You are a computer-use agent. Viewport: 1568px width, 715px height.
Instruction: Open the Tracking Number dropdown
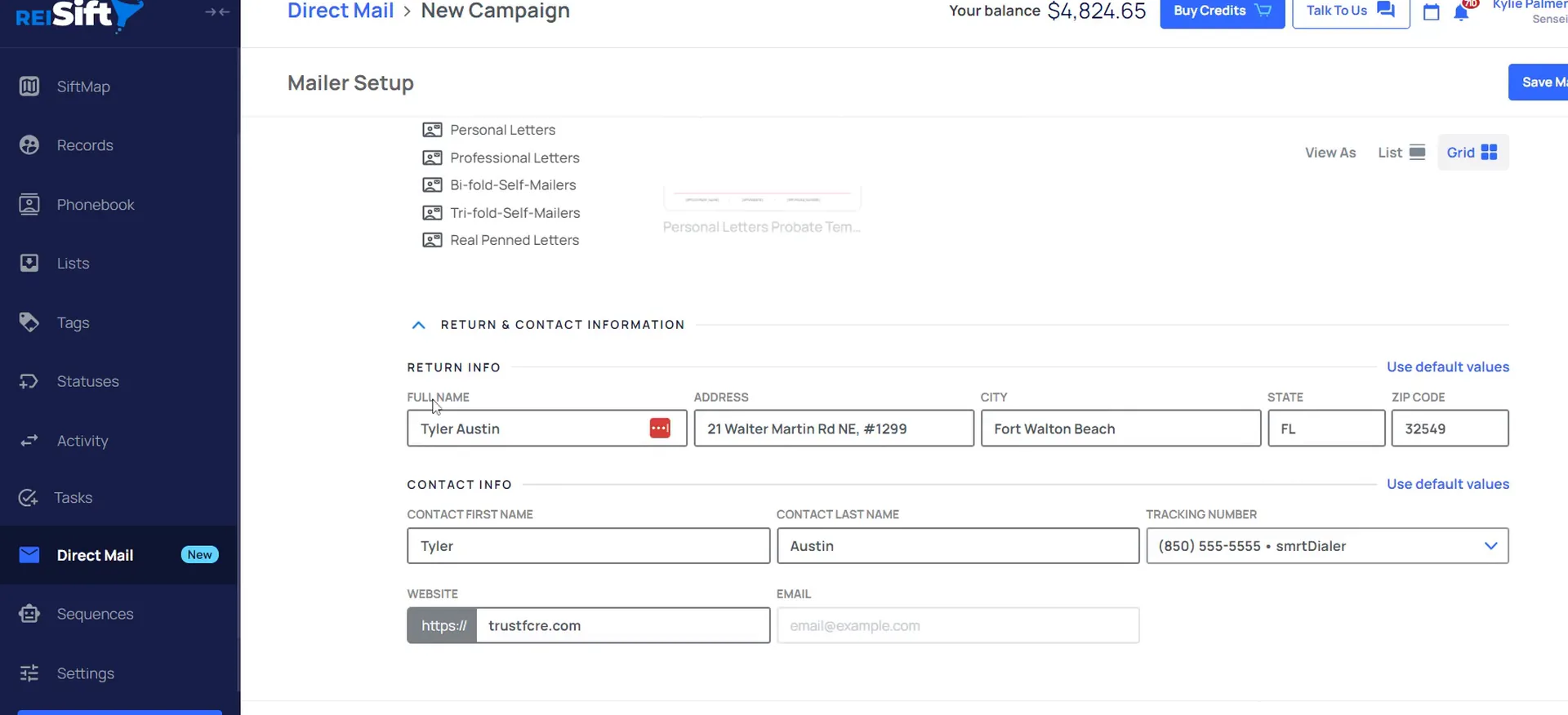(1327, 546)
